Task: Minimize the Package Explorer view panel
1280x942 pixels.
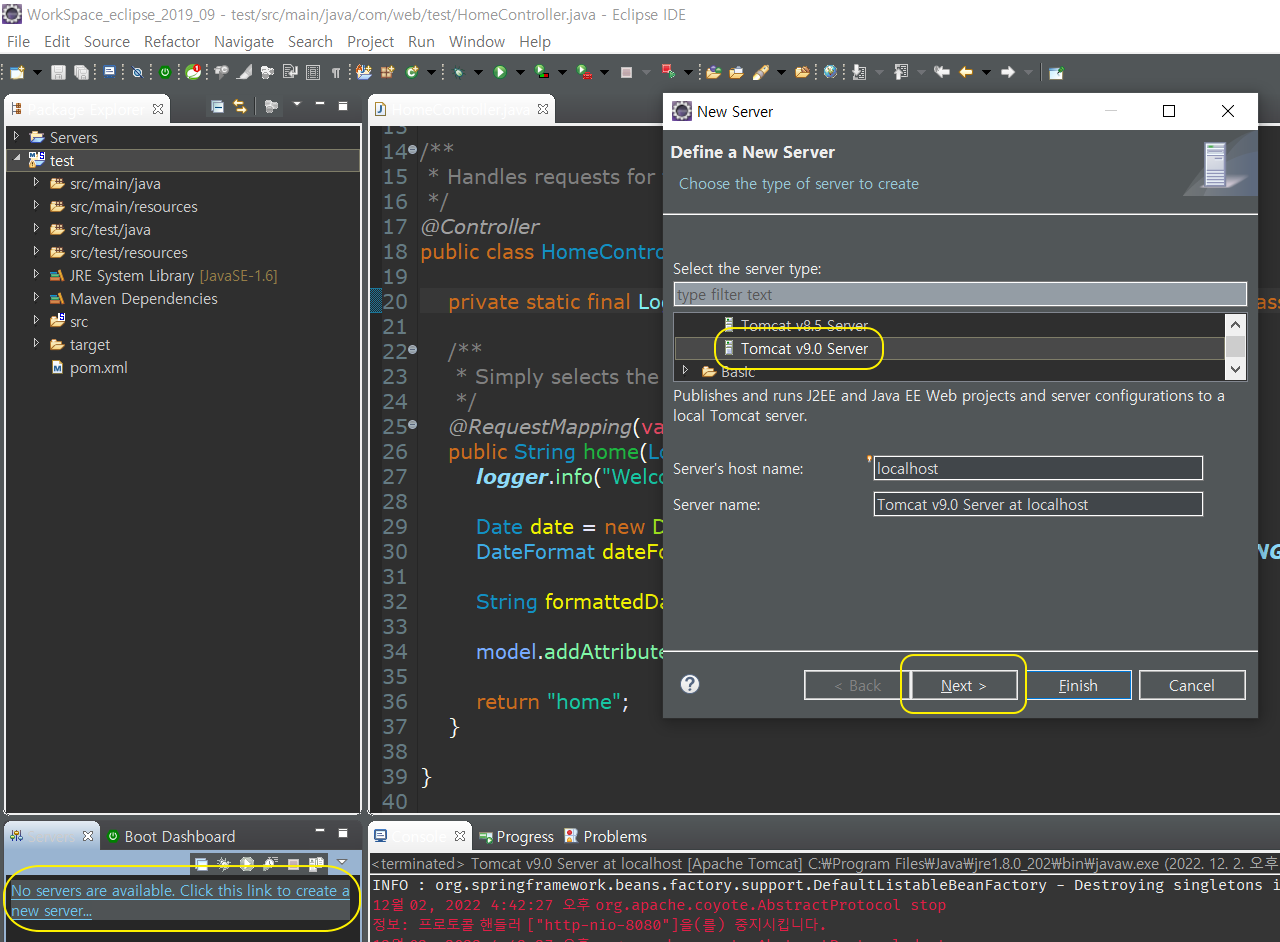Action: coord(320,104)
